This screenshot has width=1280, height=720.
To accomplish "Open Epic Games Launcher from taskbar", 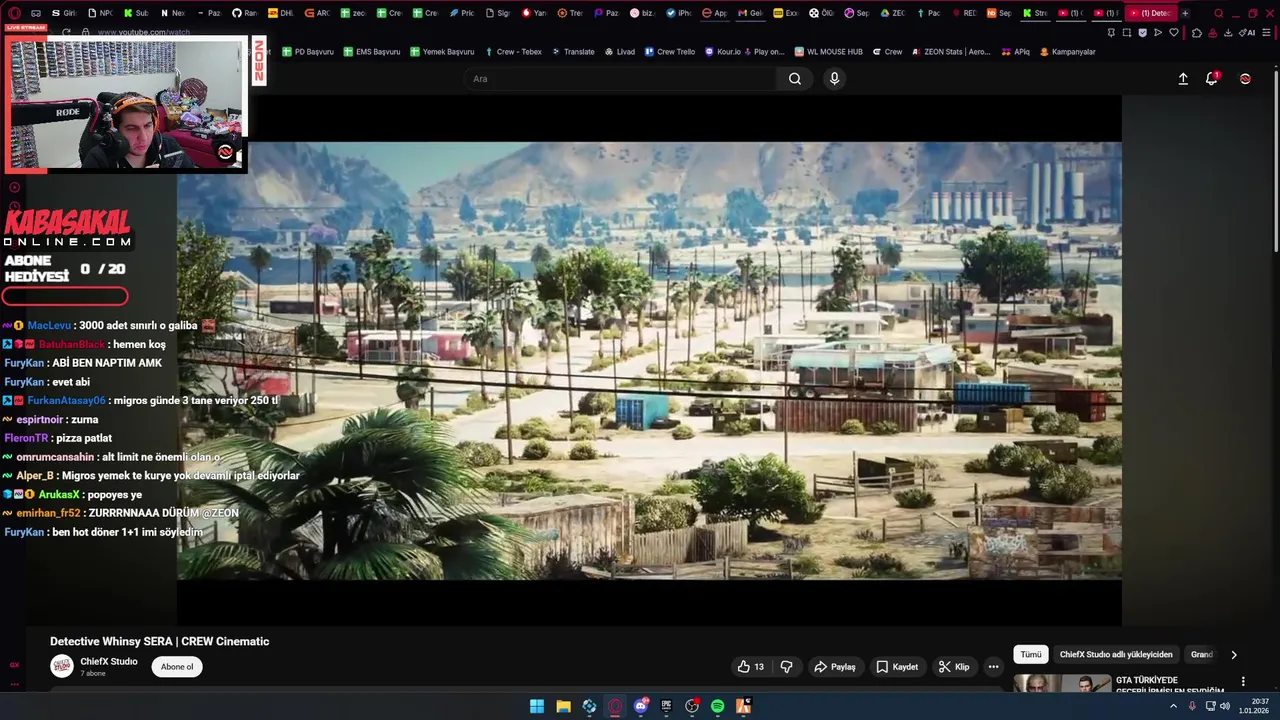I will click(x=666, y=706).
